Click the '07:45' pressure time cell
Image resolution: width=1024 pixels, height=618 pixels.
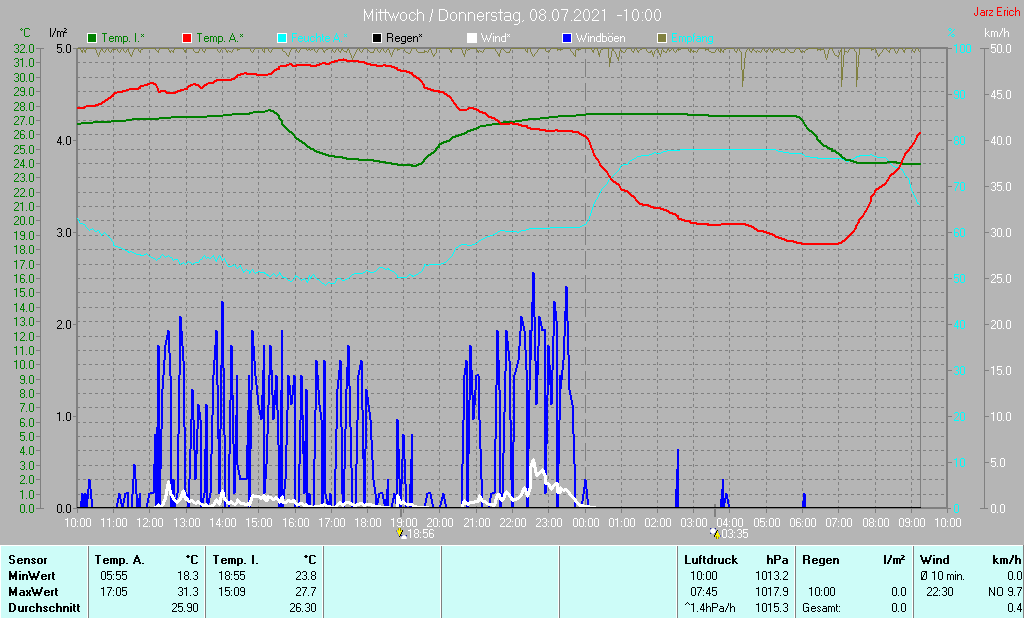point(703,592)
